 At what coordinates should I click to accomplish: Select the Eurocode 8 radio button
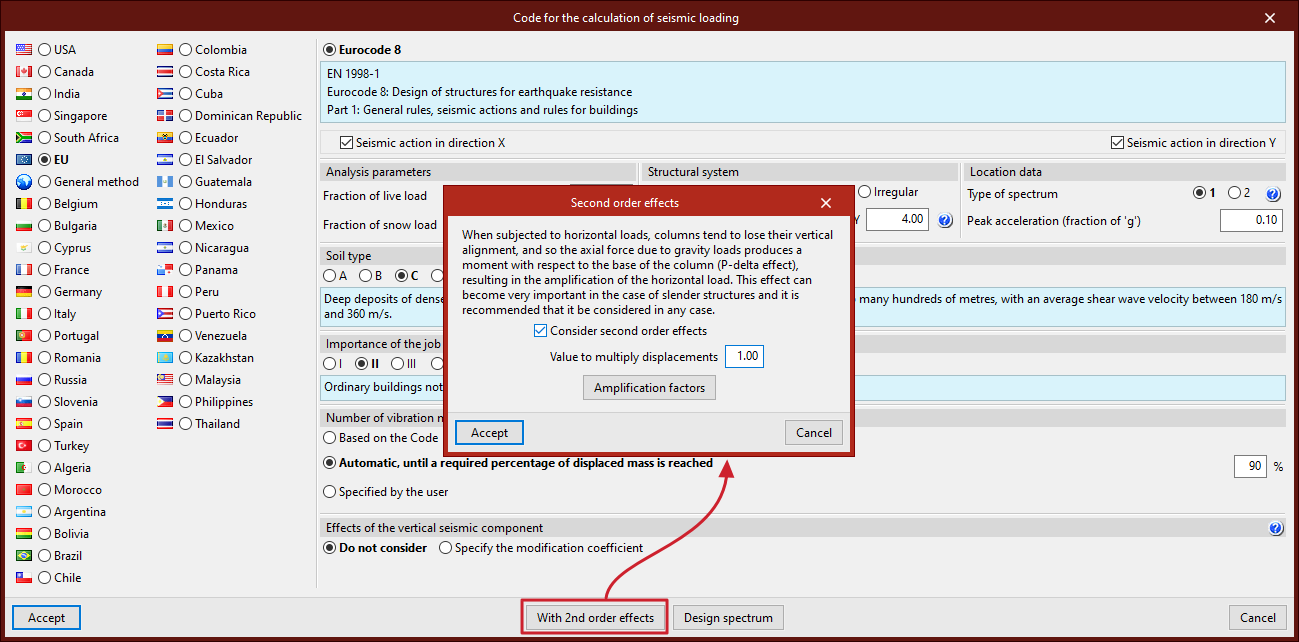pos(330,49)
